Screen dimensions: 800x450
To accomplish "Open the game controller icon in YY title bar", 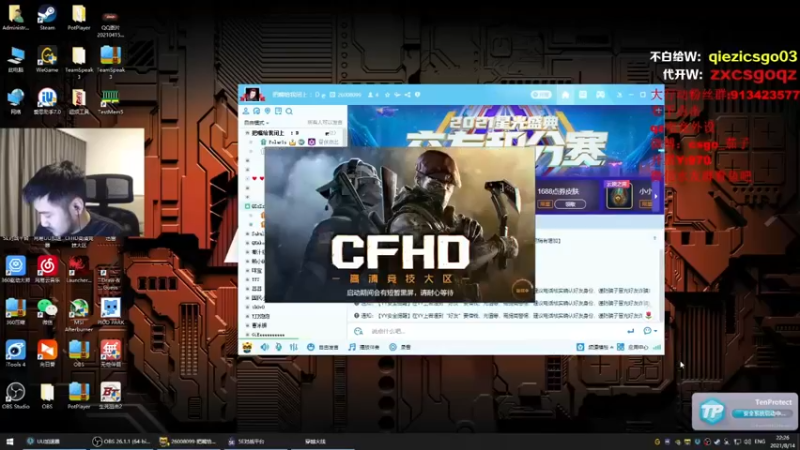I will click(x=600, y=95).
